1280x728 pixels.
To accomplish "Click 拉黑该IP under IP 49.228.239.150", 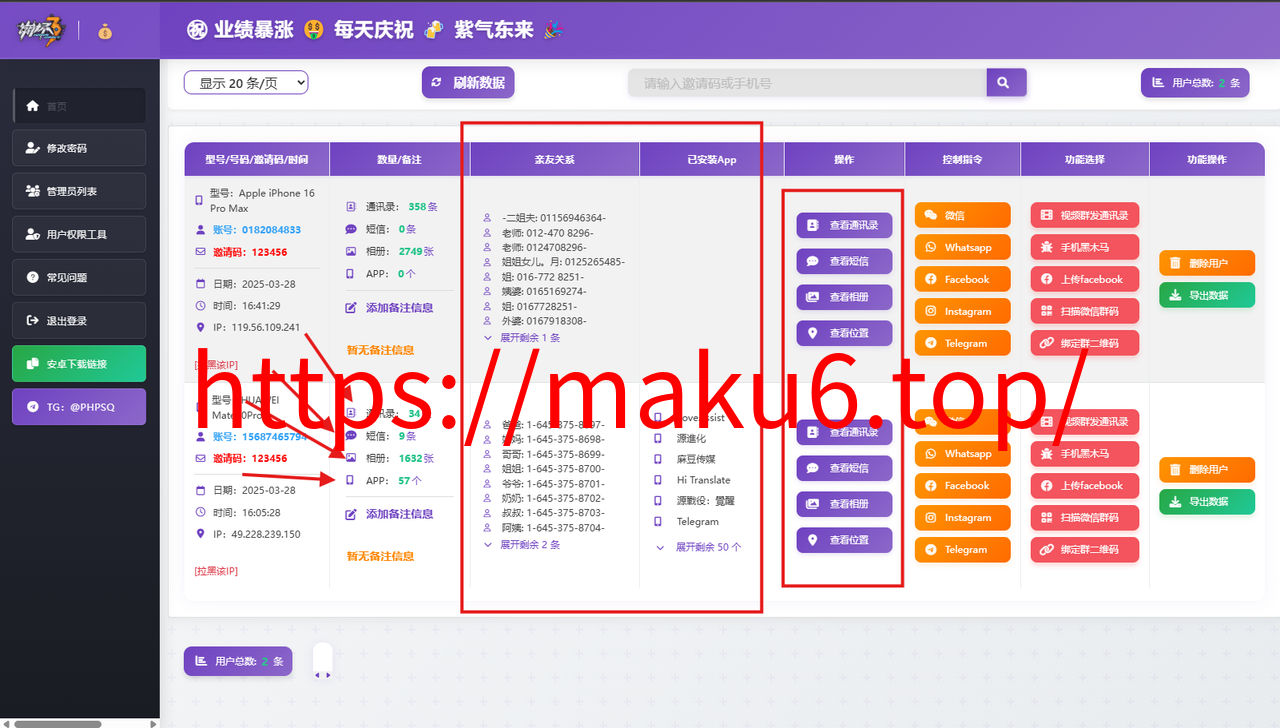I will (x=216, y=571).
